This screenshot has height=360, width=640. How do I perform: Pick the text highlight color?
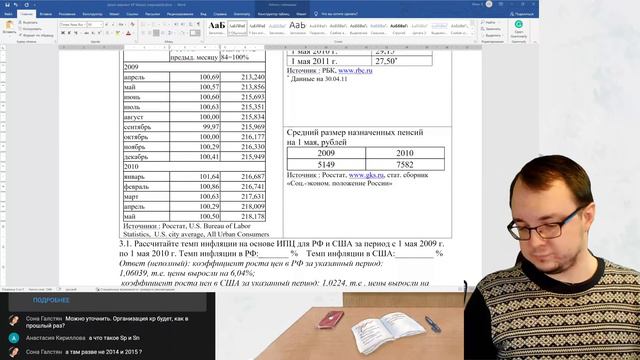[x=118, y=33]
